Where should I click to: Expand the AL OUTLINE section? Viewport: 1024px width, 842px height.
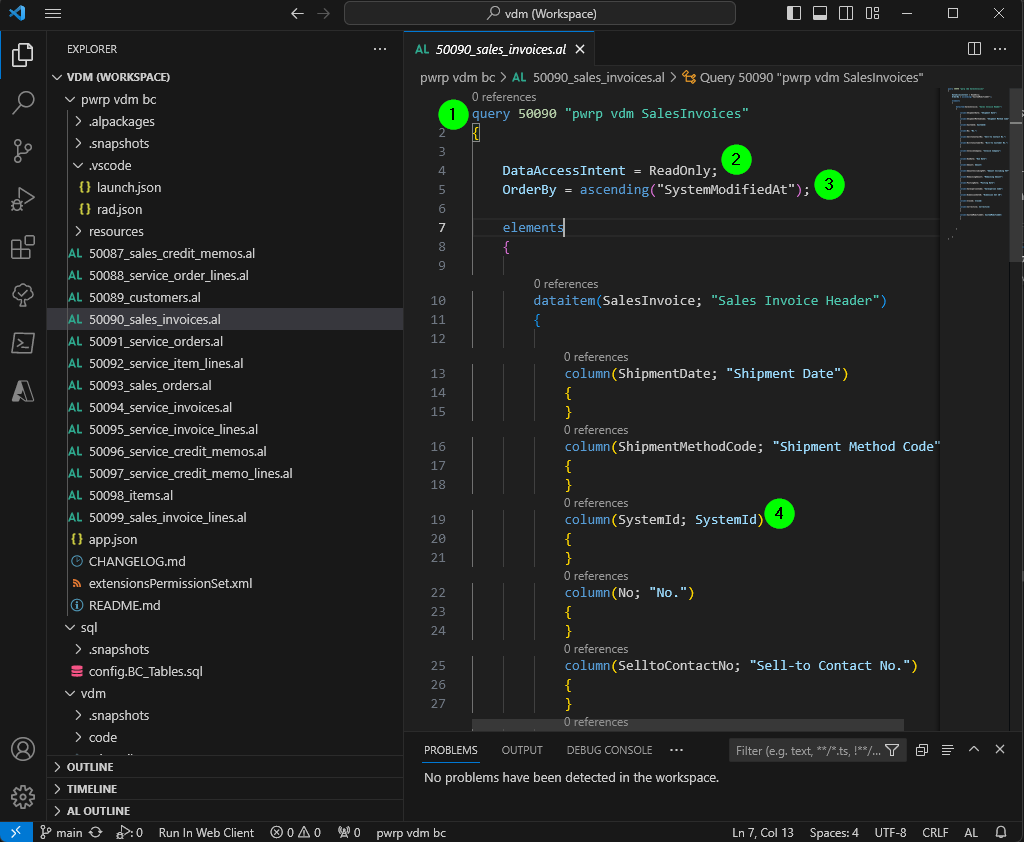click(x=225, y=811)
